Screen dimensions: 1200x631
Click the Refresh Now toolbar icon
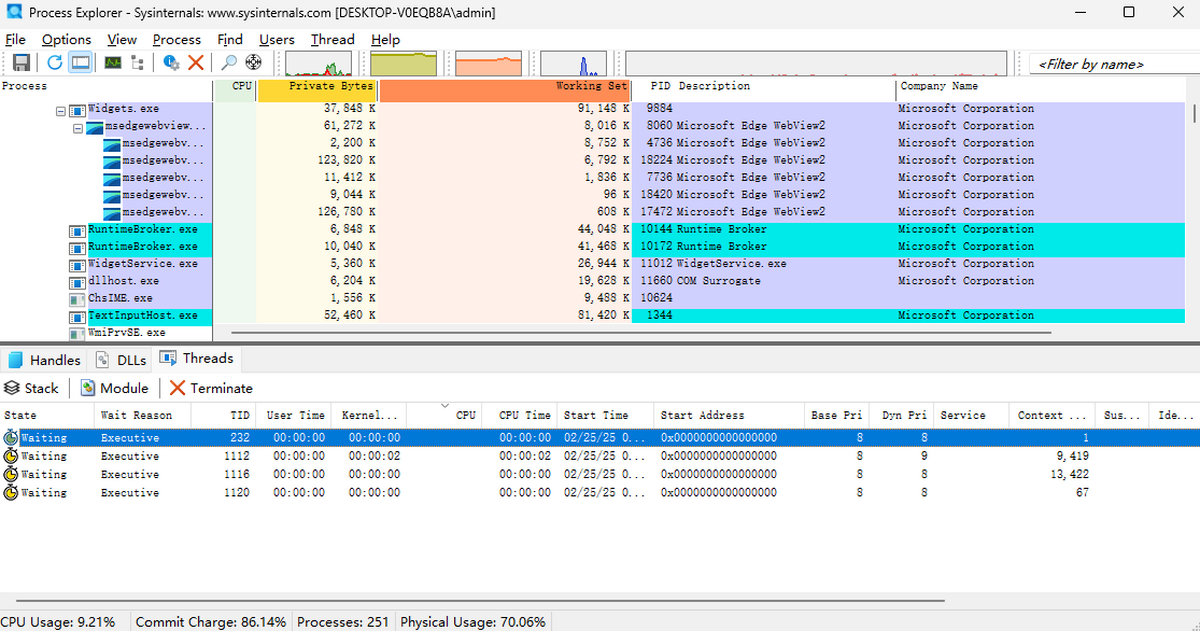[x=55, y=62]
